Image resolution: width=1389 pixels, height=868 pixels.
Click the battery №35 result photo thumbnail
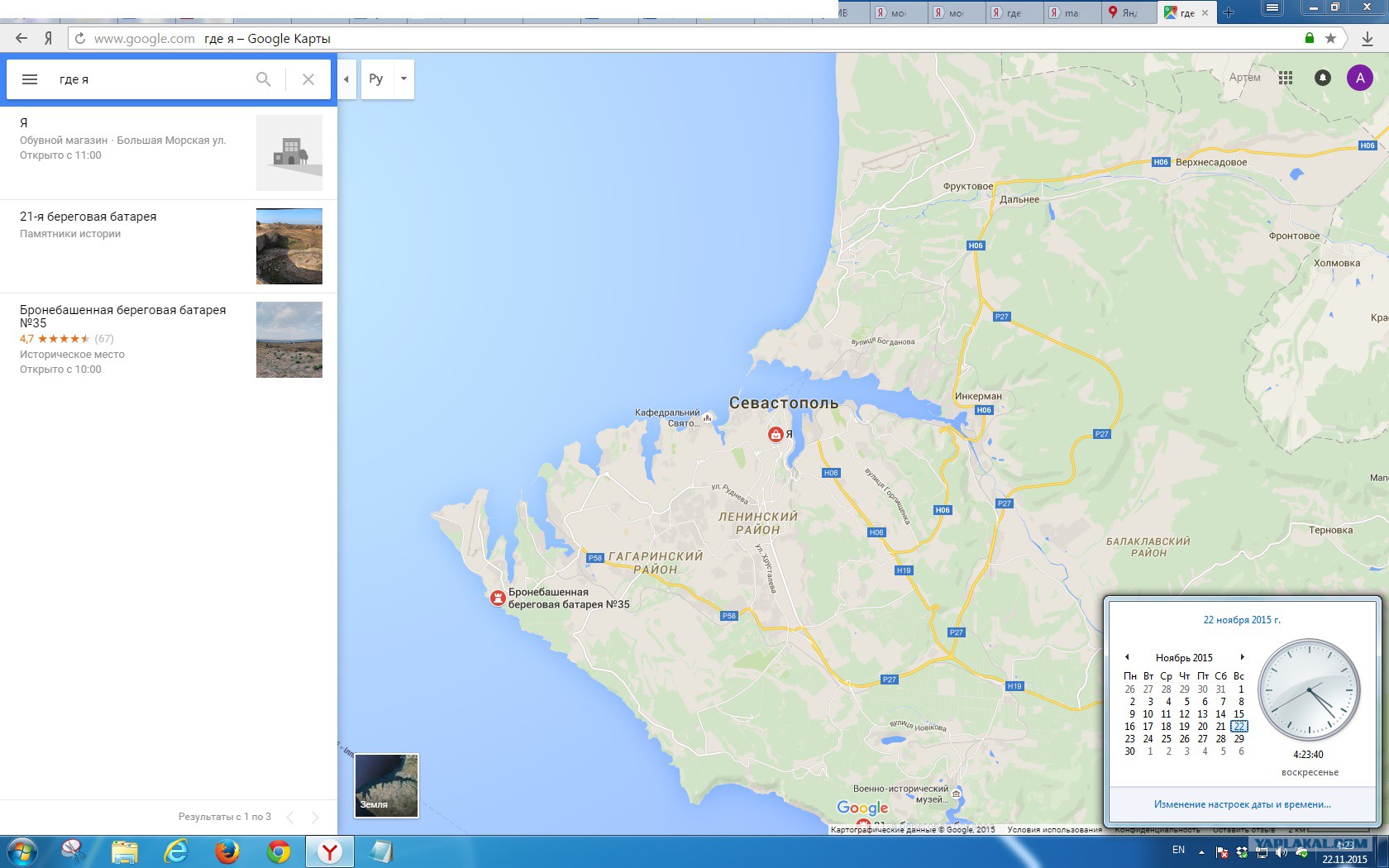289,340
